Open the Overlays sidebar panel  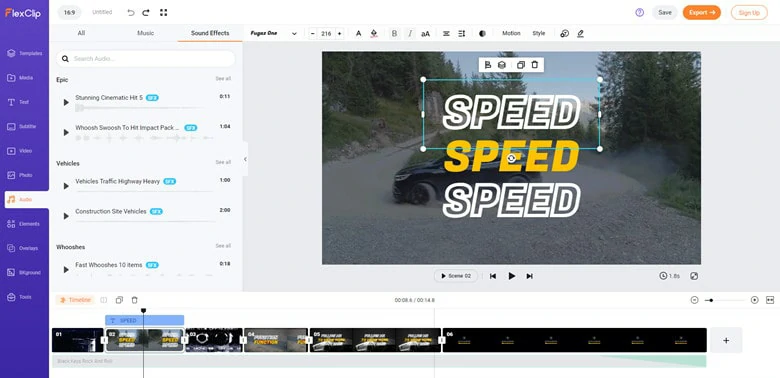tap(24, 248)
